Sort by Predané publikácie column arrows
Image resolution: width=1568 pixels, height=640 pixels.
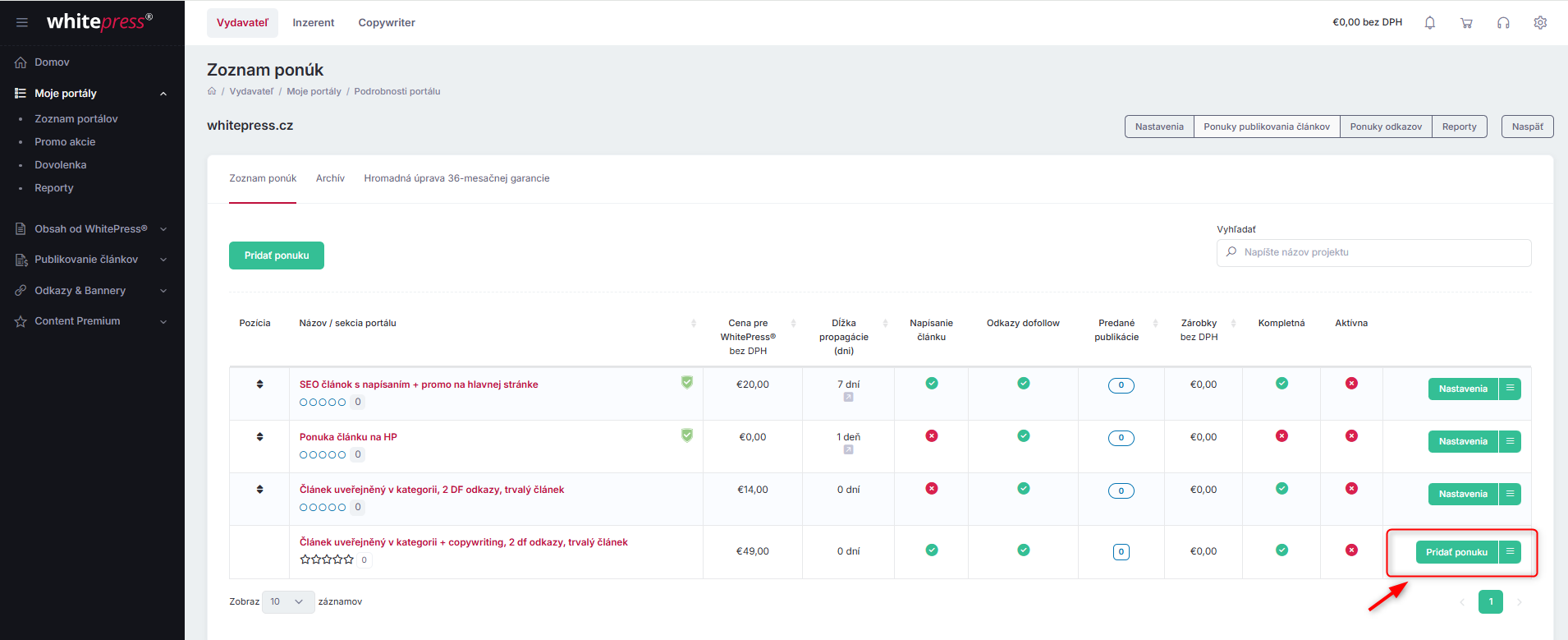pyautogui.click(x=1155, y=323)
